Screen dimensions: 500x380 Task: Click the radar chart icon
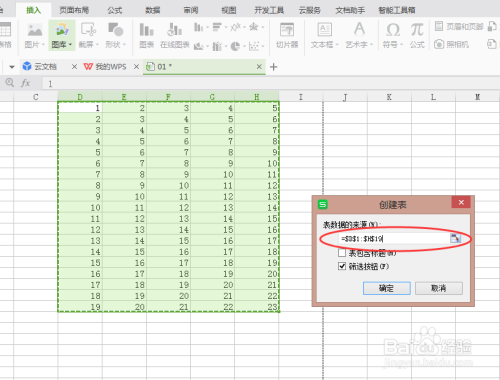(x=254, y=27)
